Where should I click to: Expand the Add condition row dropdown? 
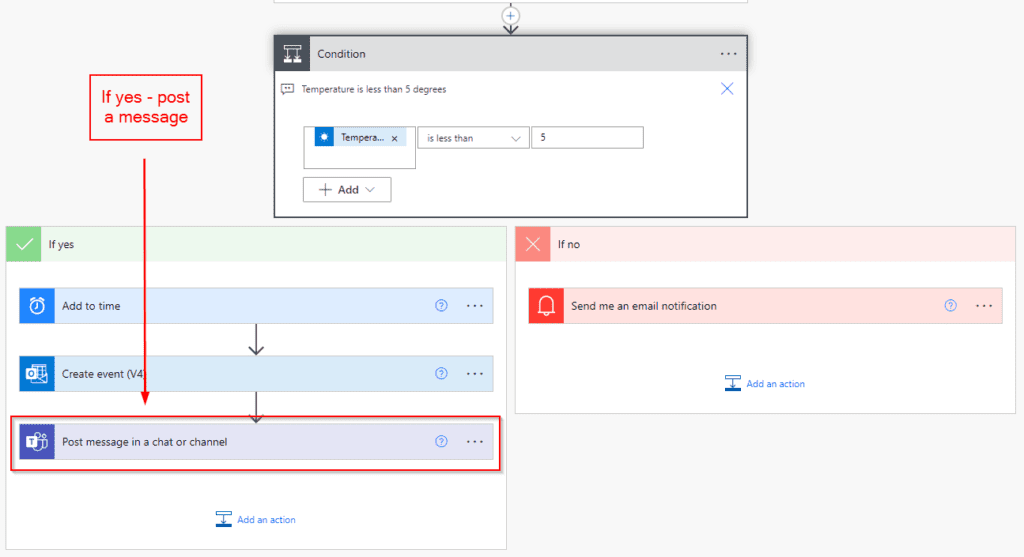click(347, 190)
